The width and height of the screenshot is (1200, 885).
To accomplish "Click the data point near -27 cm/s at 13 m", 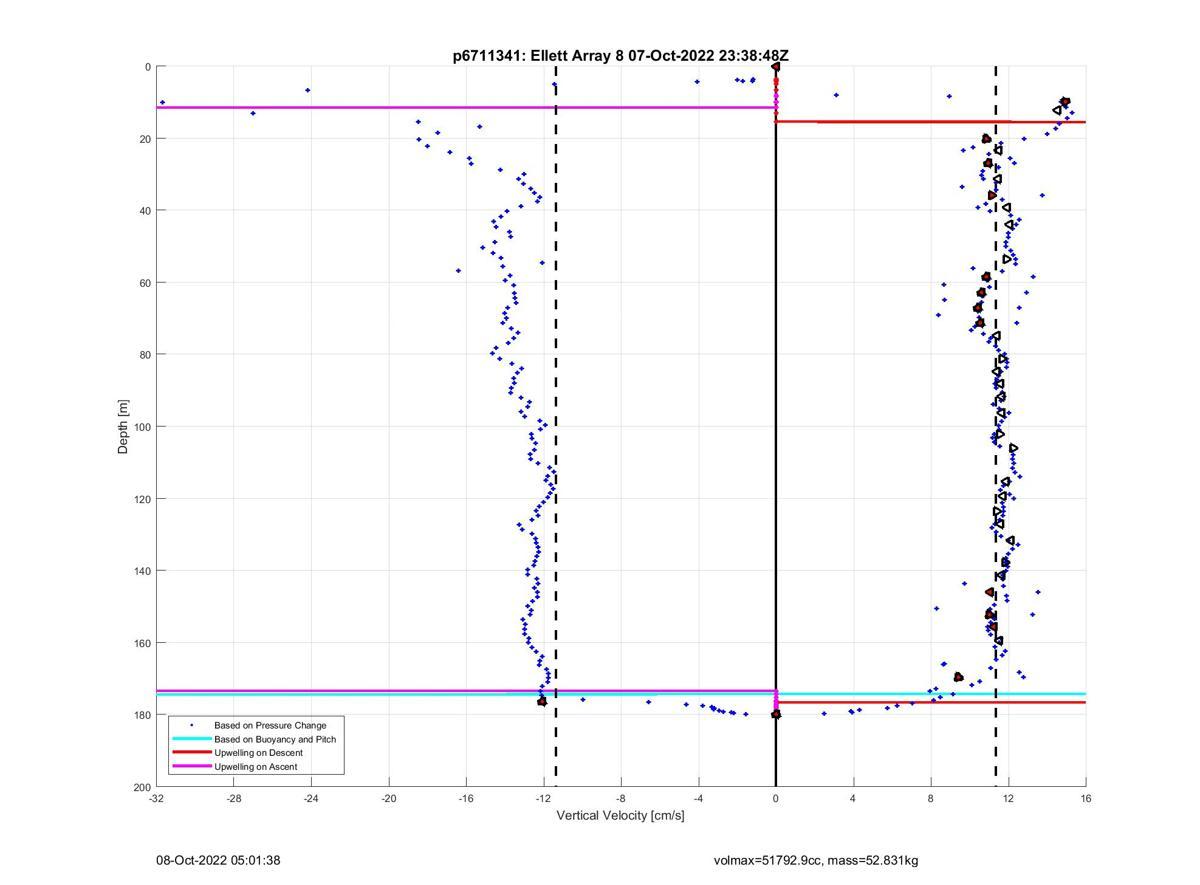I will [x=253, y=113].
